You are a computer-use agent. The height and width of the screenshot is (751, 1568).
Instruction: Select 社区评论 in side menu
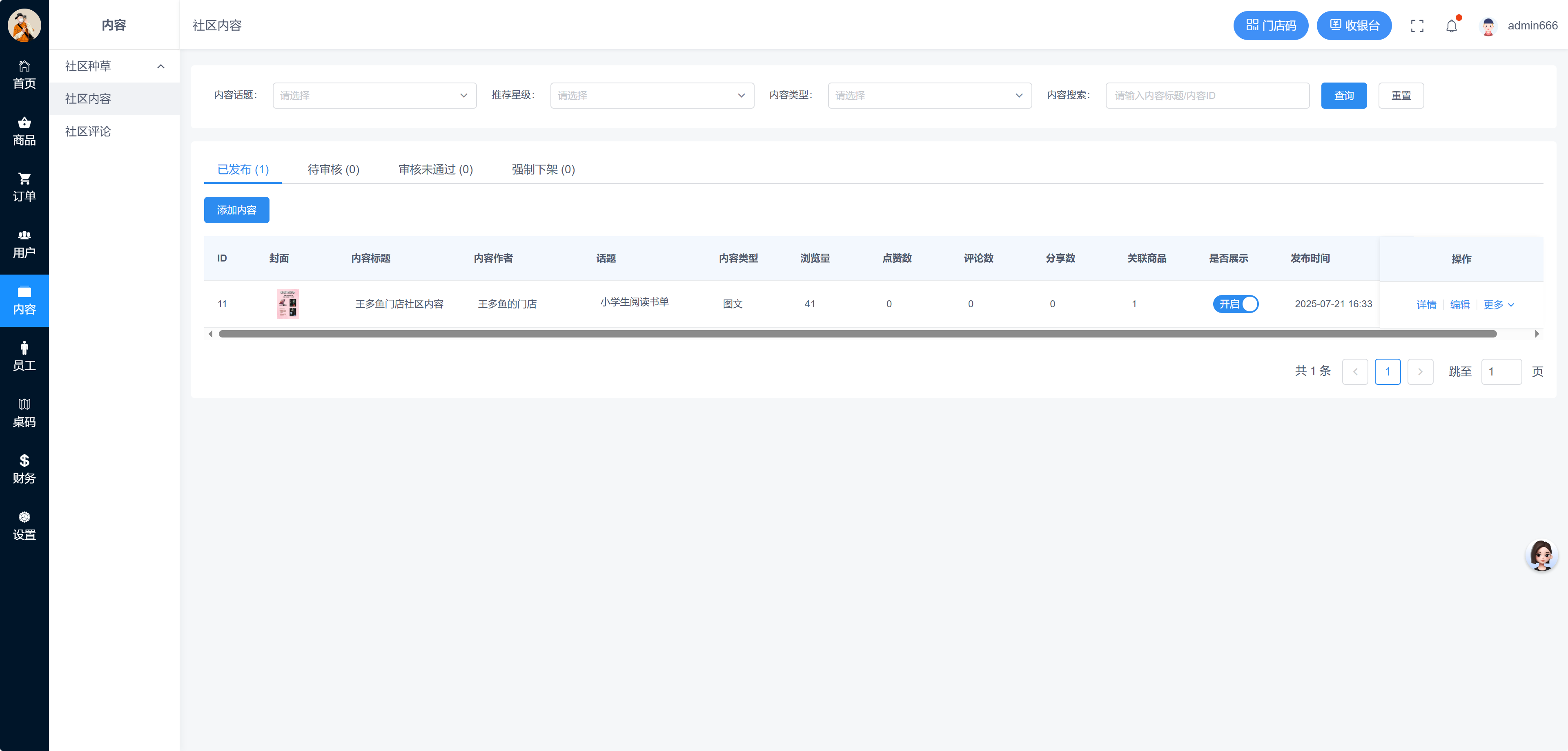point(88,131)
